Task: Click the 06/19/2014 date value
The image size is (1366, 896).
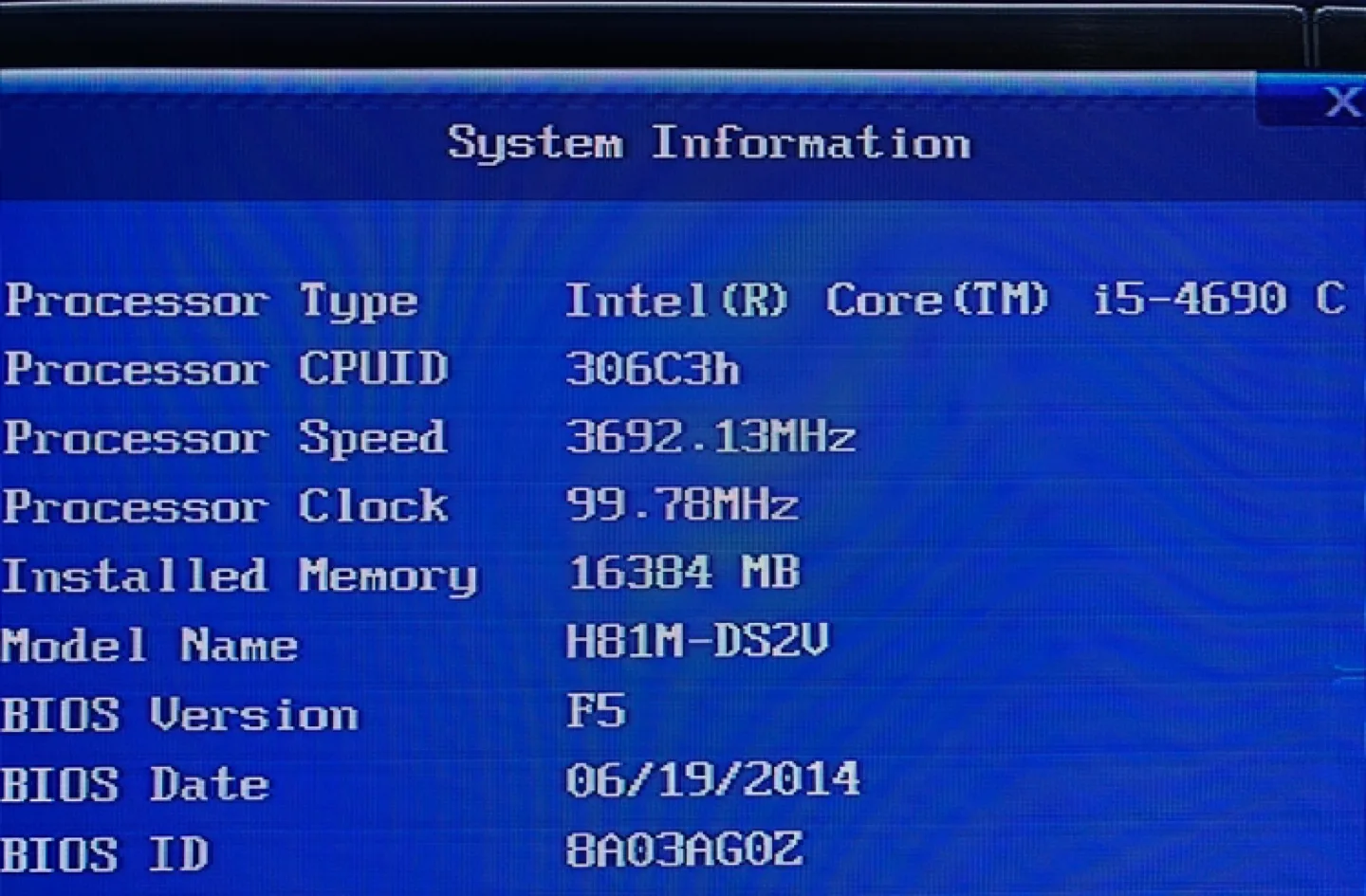Action: click(712, 779)
